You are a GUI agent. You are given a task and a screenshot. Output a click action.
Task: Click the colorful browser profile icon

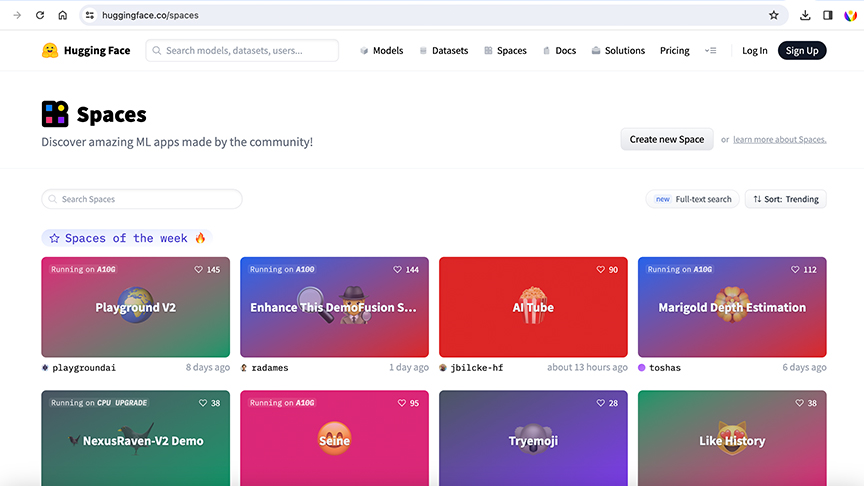point(850,15)
